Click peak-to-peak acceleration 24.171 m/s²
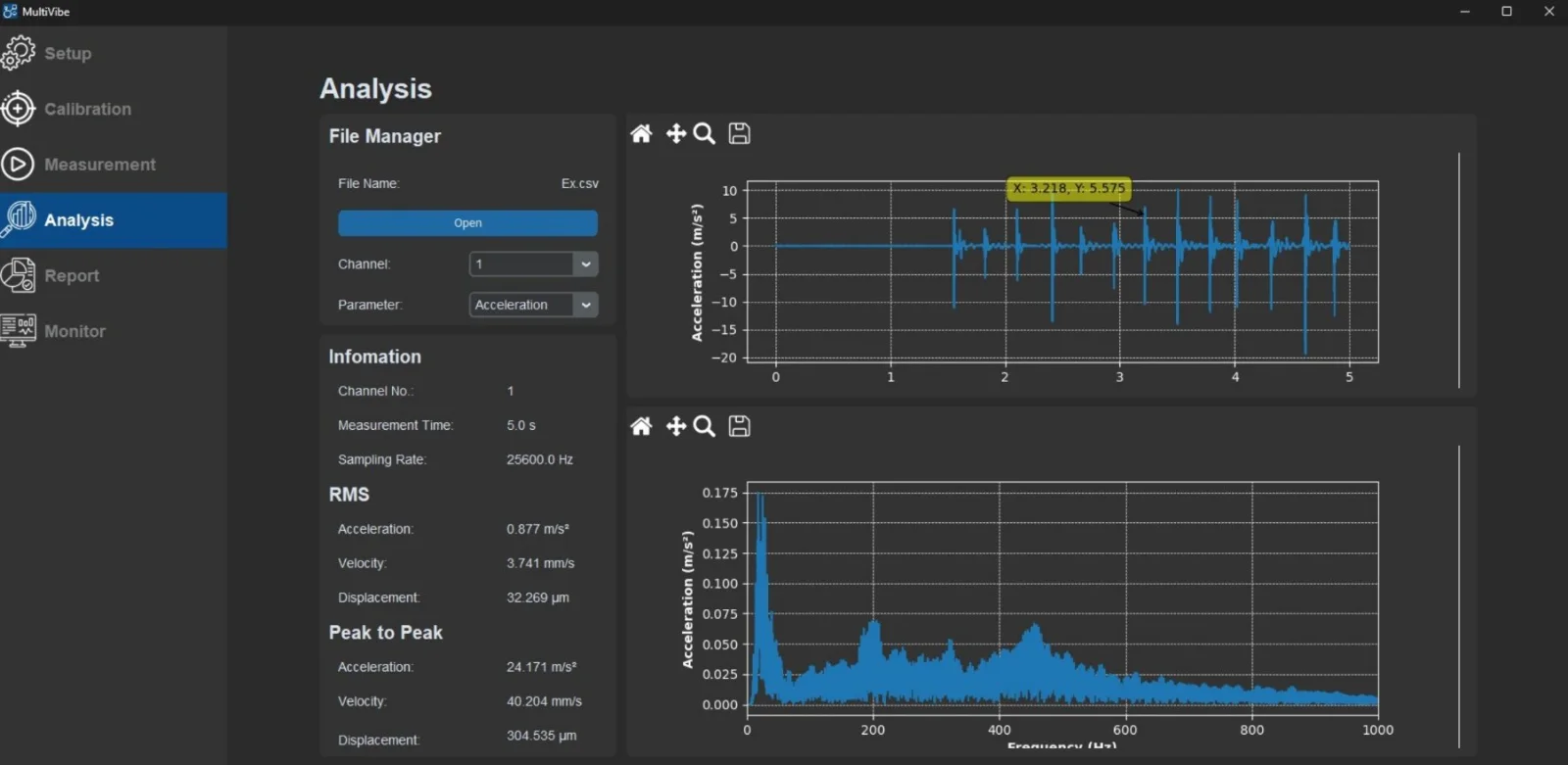1568x765 pixels. (x=541, y=667)
